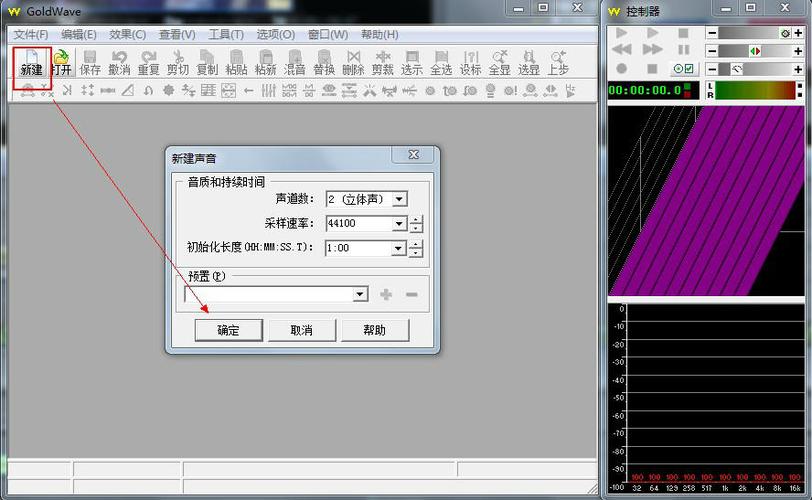The height and width of the screenshot is (500, 812).
Task: Click the round Record button in Controller
Action: (x=621, y=68)
